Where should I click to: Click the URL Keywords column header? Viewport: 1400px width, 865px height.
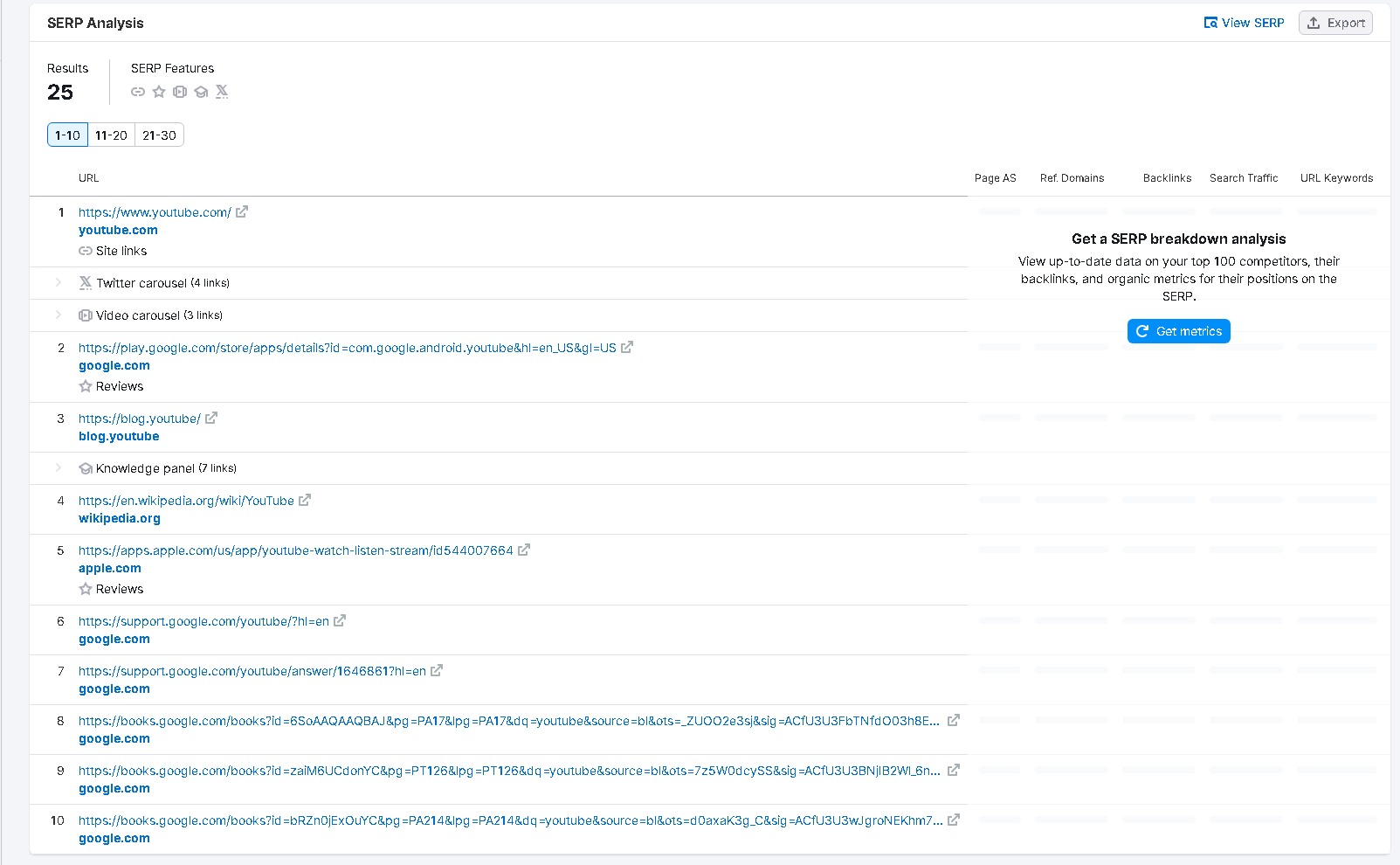coord(1336,178)
